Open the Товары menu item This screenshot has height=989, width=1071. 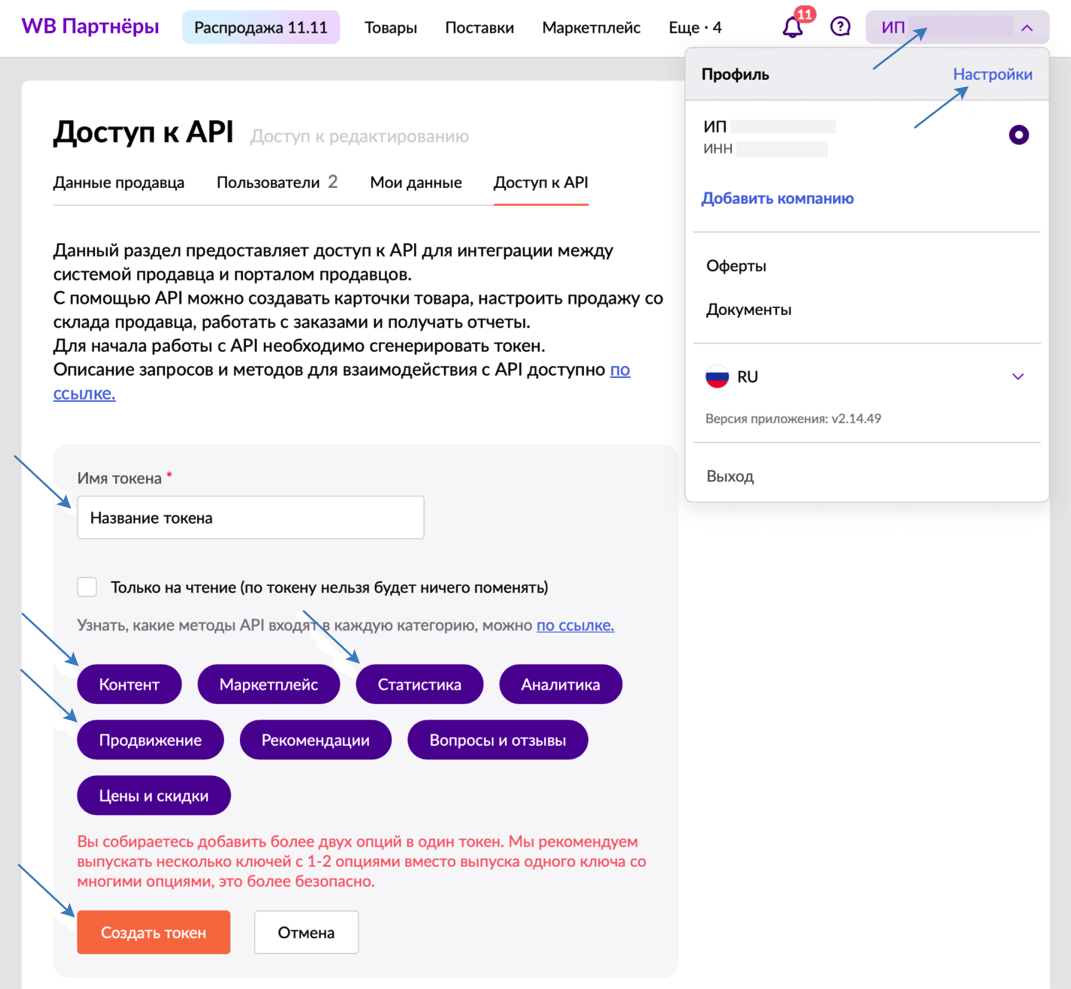pos(390,27)
